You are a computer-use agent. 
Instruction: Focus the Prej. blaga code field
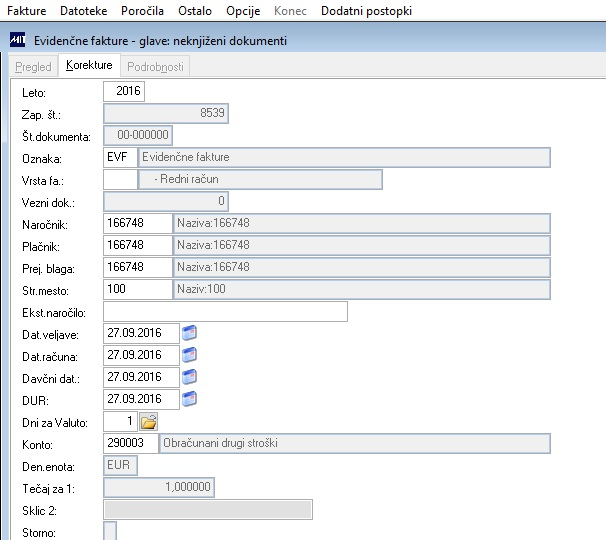pos(138,267)
